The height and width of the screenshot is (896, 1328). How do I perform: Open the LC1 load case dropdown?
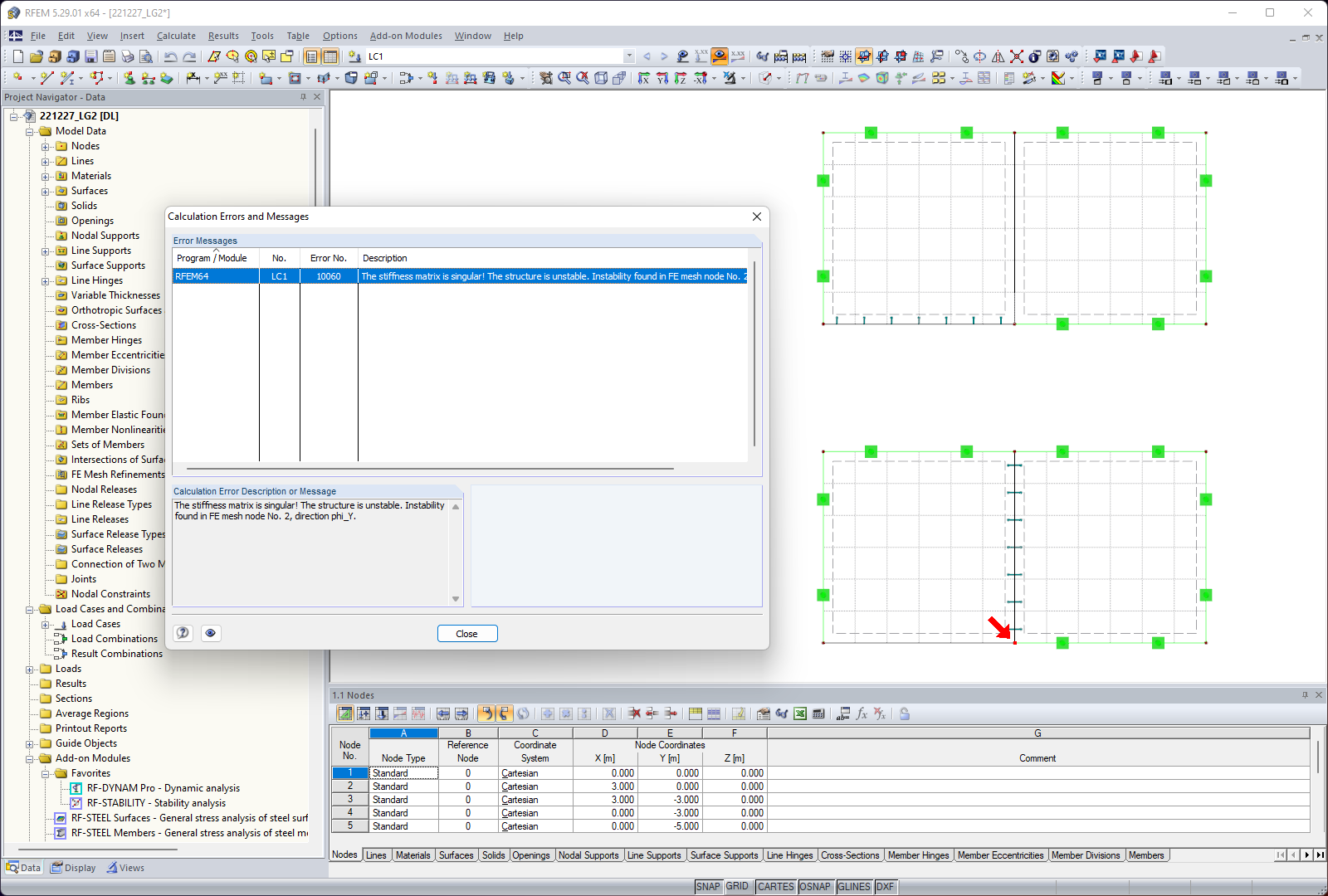click(629, 56)
